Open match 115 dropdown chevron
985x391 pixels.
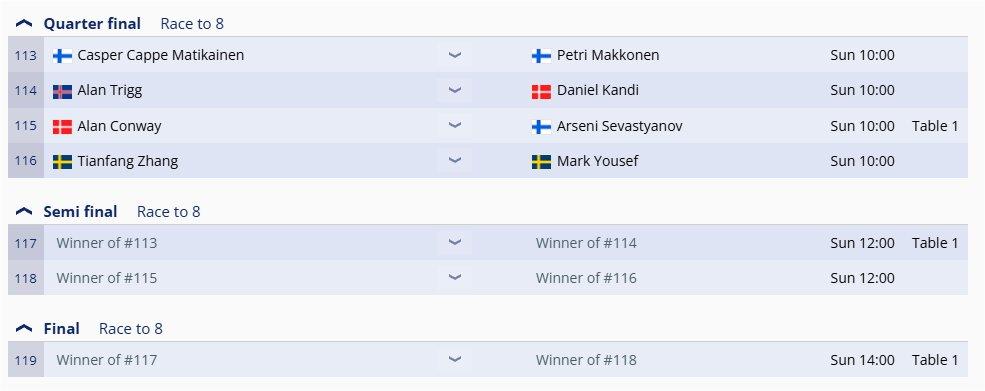(455, 126)
